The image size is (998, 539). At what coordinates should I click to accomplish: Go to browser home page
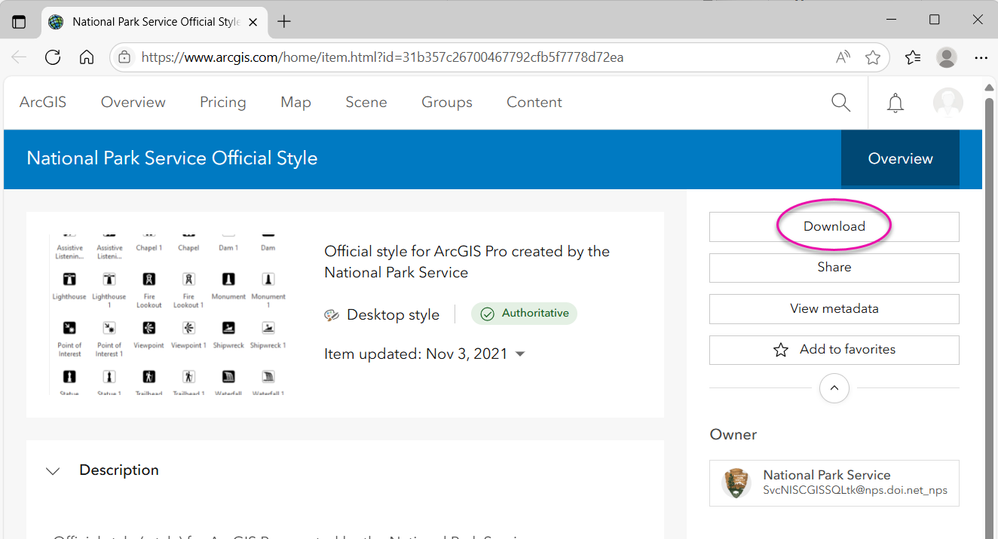click(87, 57)
